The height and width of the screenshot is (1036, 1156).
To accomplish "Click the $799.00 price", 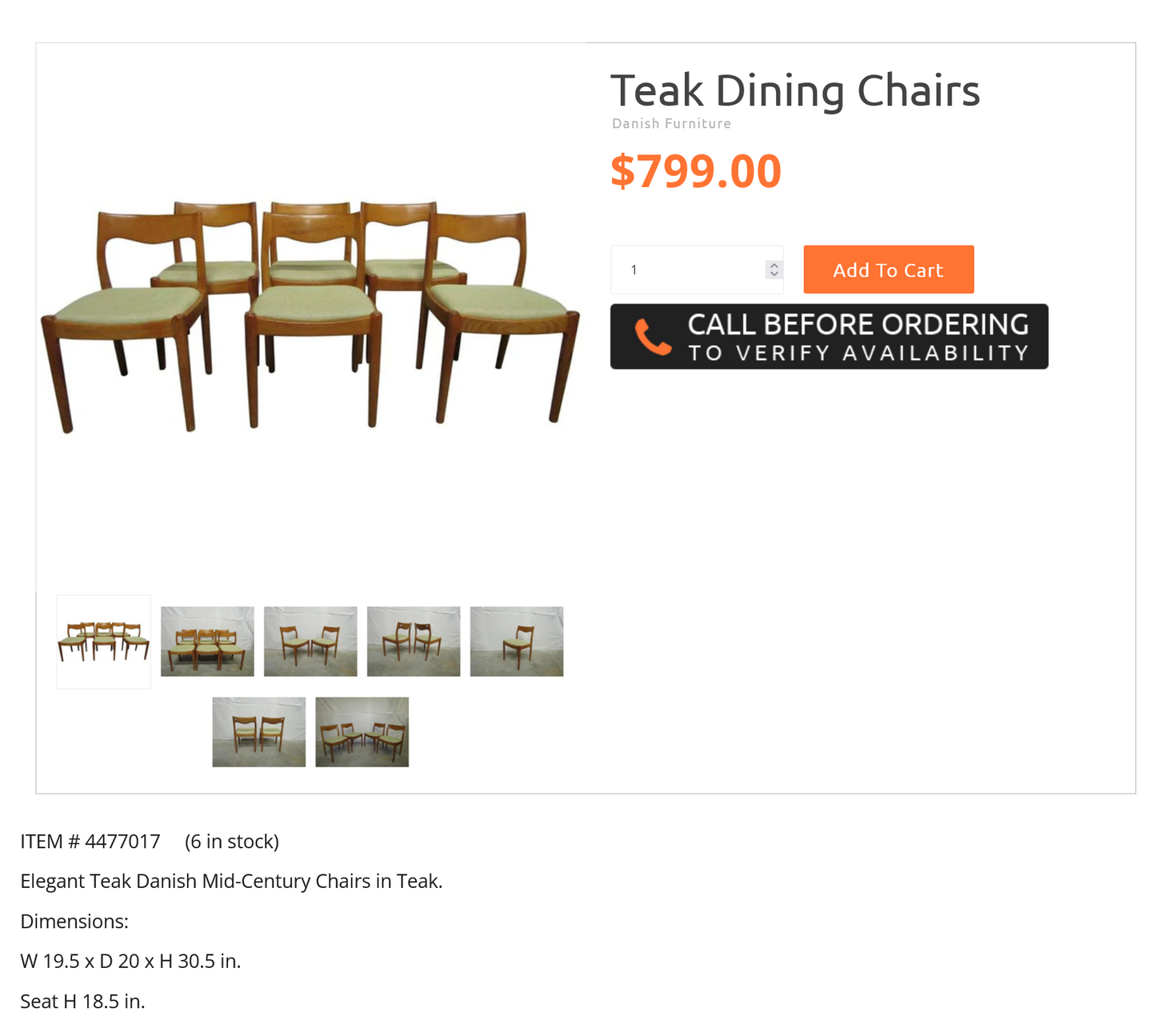I will point(695,171).
